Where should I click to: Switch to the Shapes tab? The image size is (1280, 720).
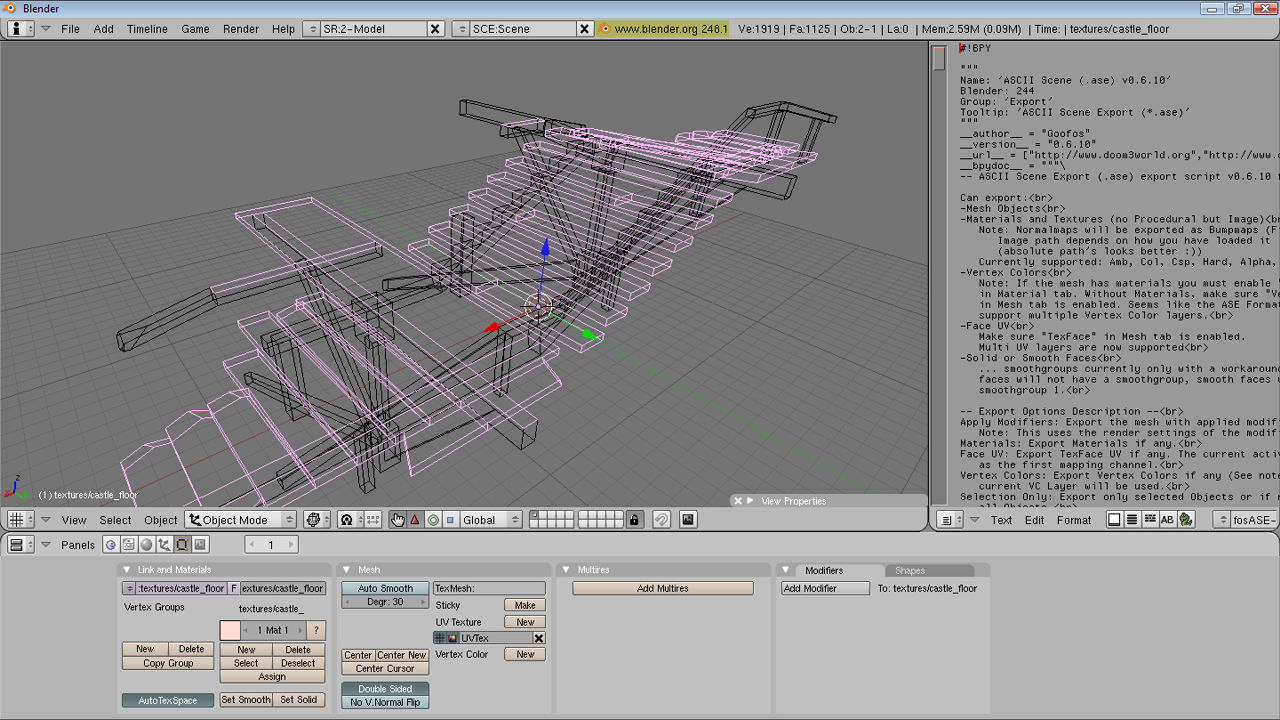pos(909,570)
